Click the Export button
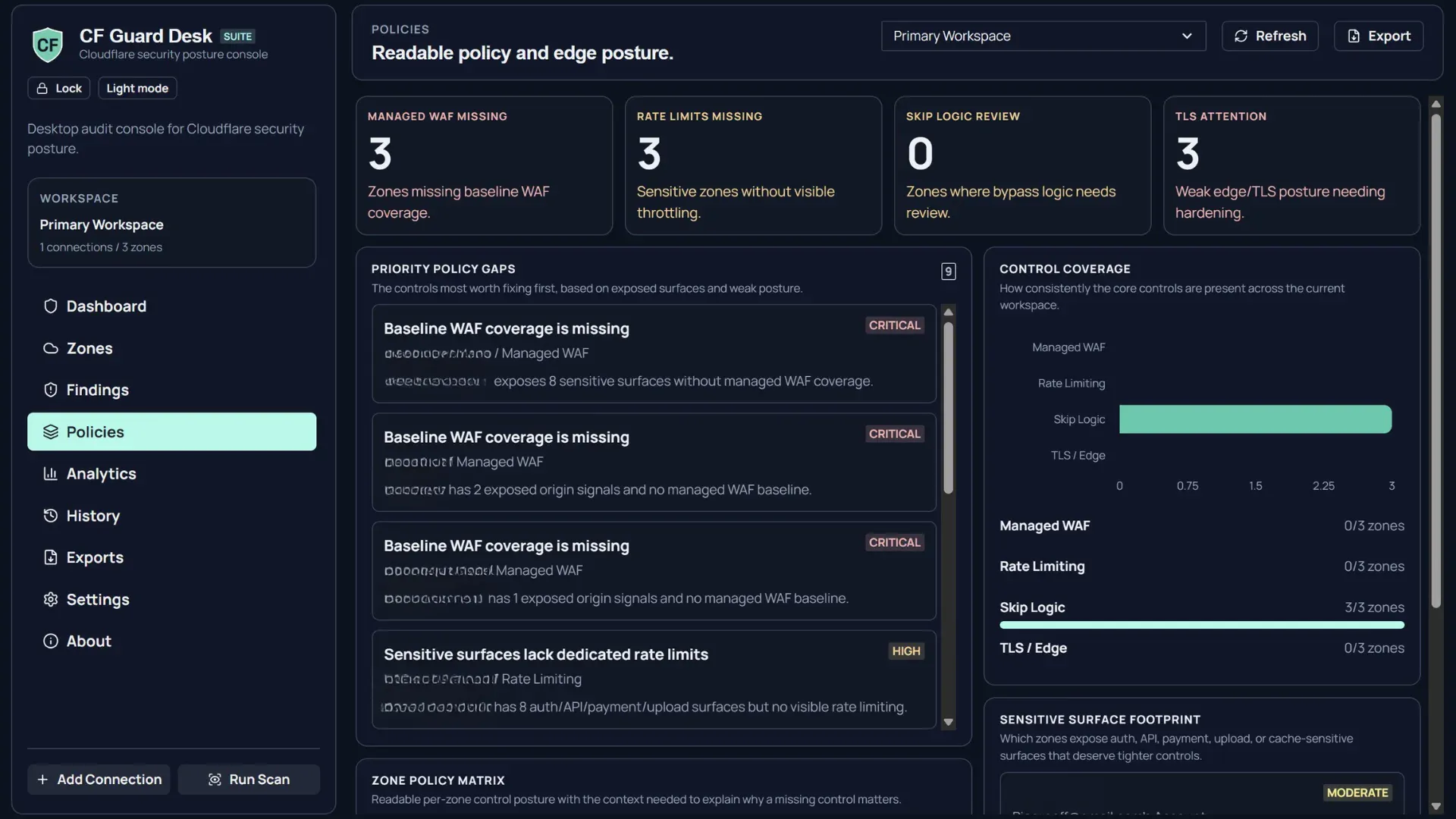 coord(1379,36)
